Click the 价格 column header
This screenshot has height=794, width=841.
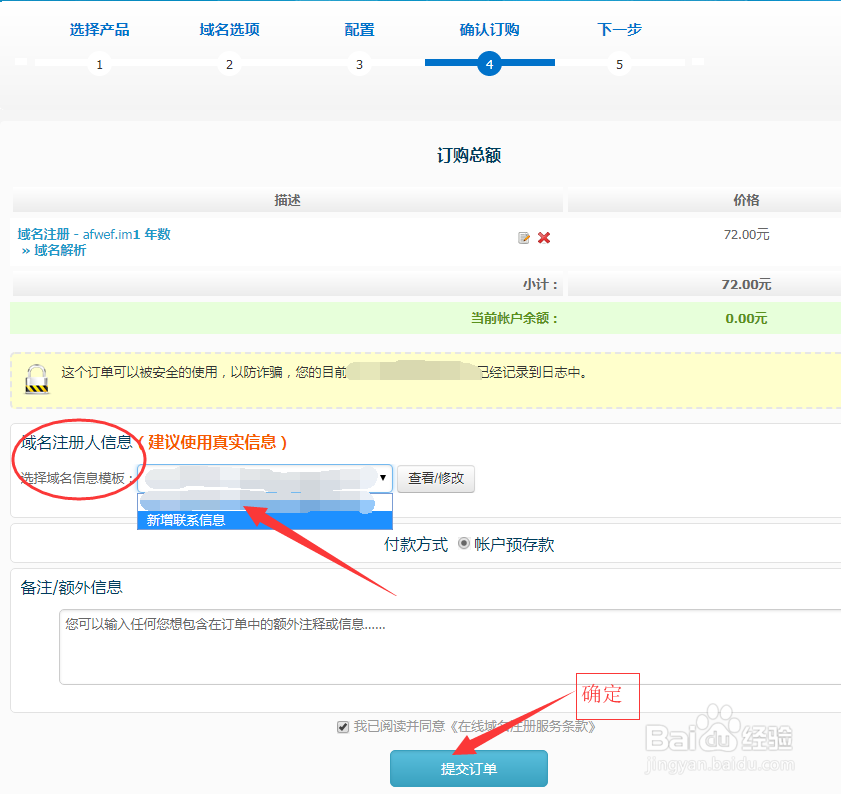tap(746, 200)
